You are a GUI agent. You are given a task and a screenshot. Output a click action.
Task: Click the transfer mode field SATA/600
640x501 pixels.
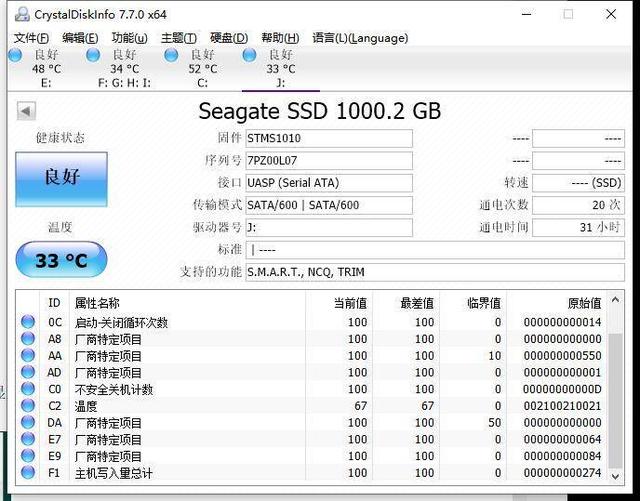[x=329, y=205]
